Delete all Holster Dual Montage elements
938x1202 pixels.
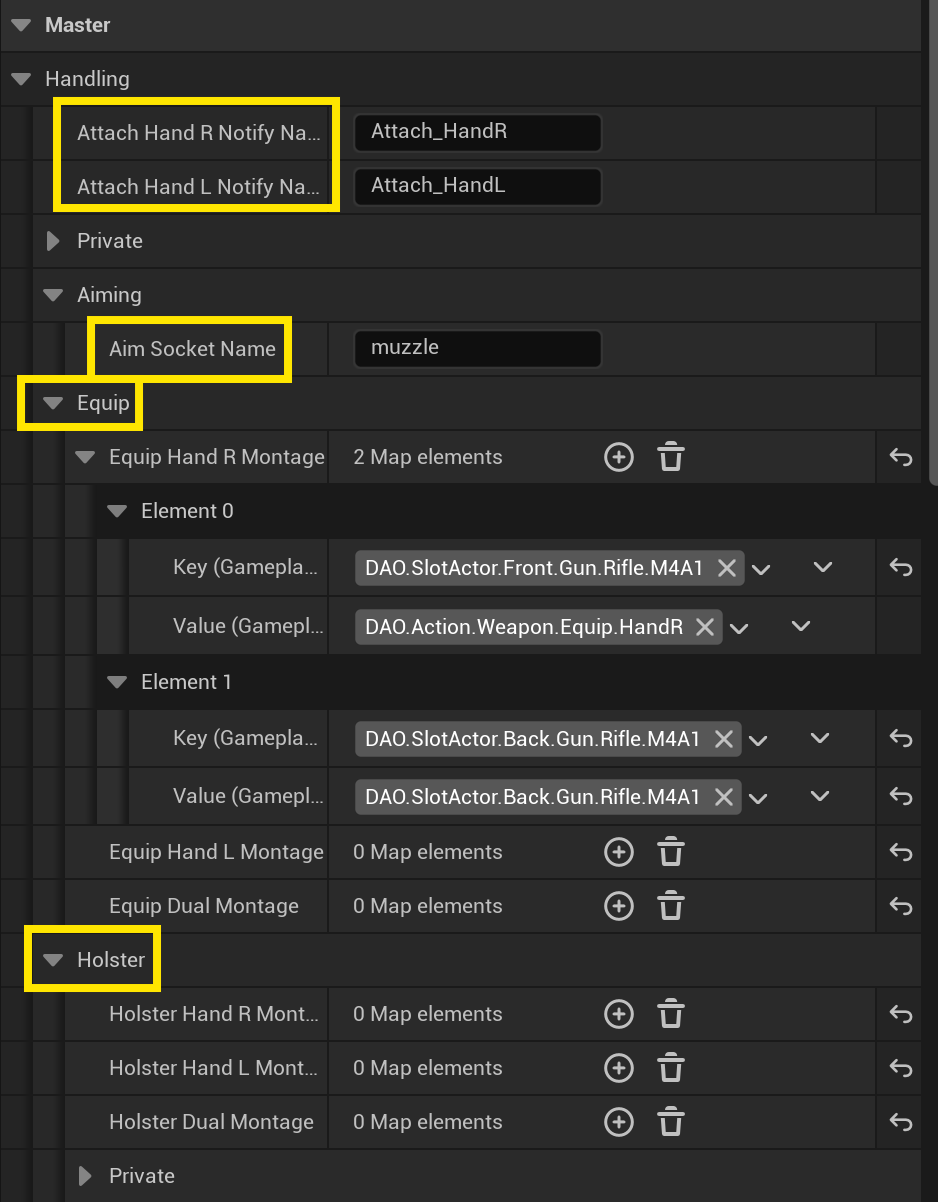[670, 1123]
